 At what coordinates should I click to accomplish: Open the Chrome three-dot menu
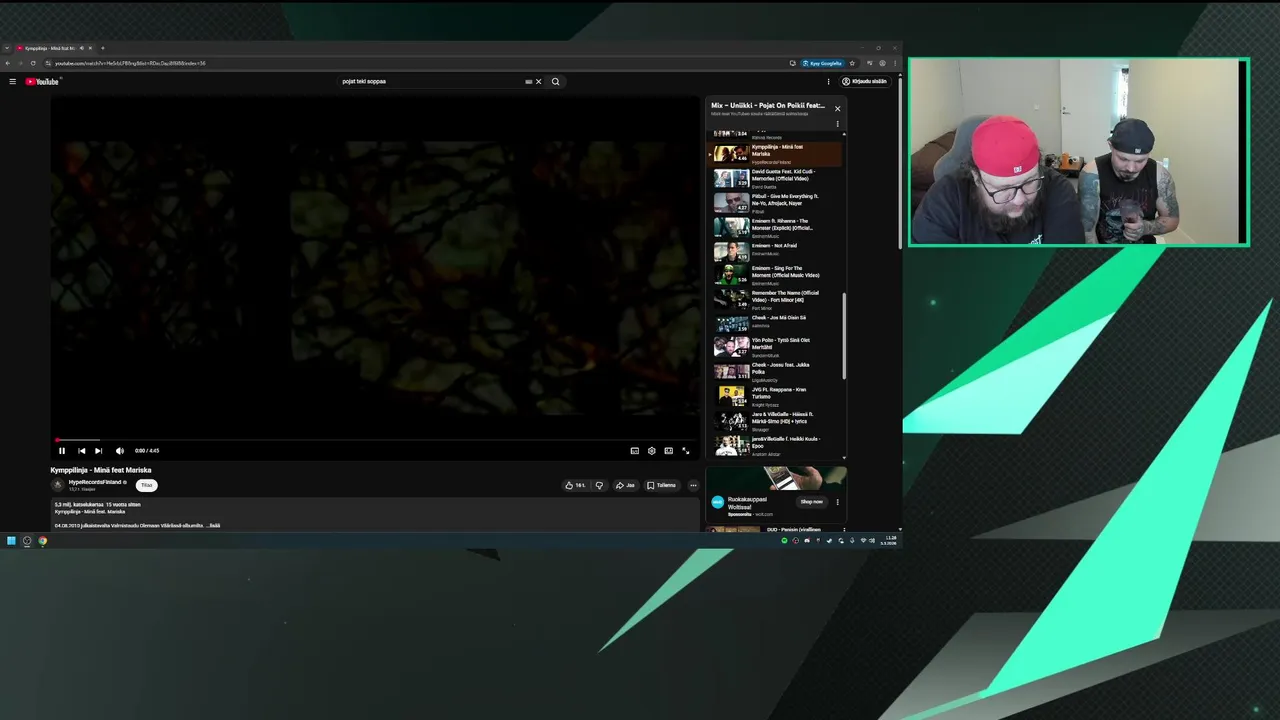(x=895, y=63)
